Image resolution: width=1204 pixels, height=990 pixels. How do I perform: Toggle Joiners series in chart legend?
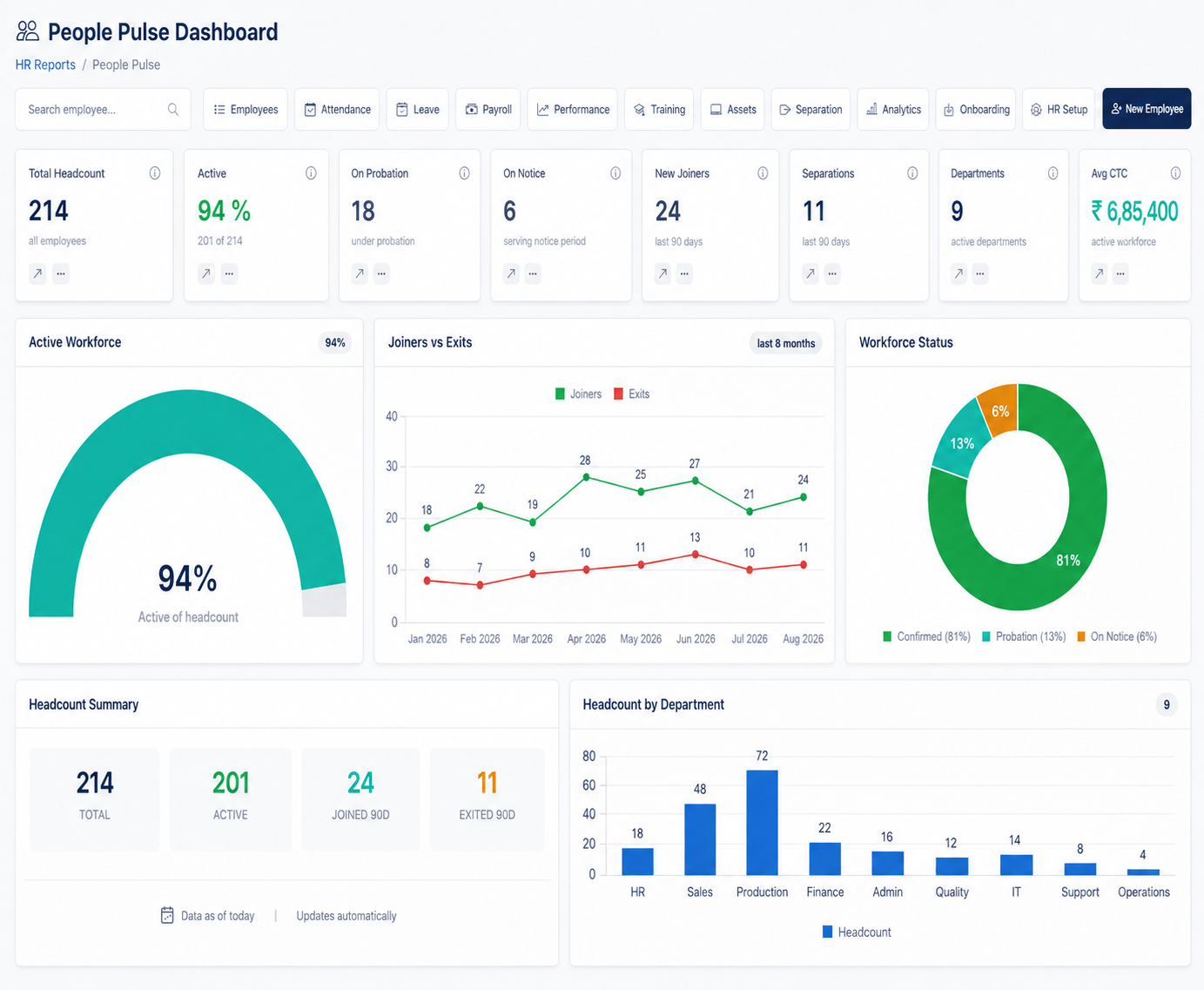(x=578, y=394)
